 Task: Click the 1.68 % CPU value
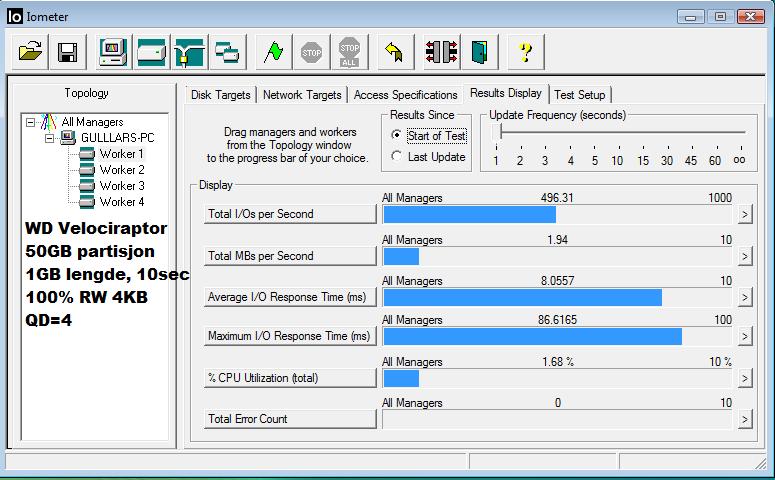click(x=558, y=362)
